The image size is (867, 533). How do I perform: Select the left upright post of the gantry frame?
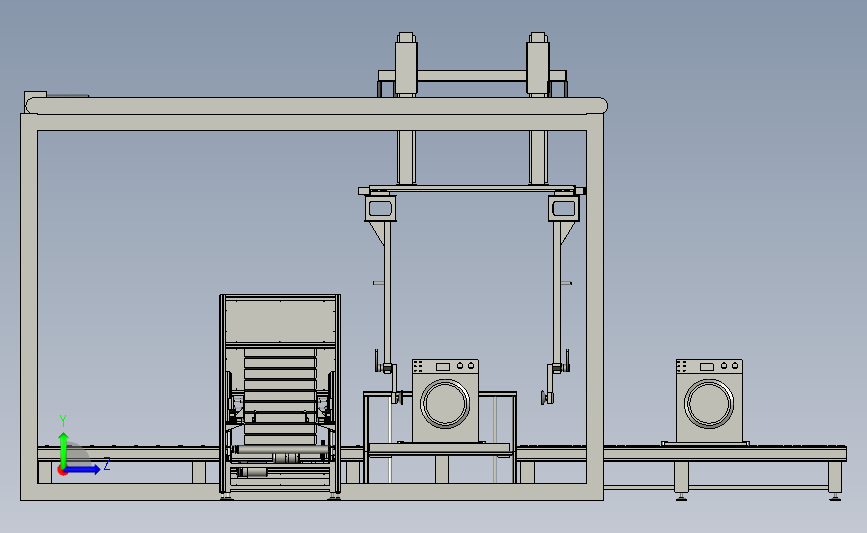pos(29,307)
